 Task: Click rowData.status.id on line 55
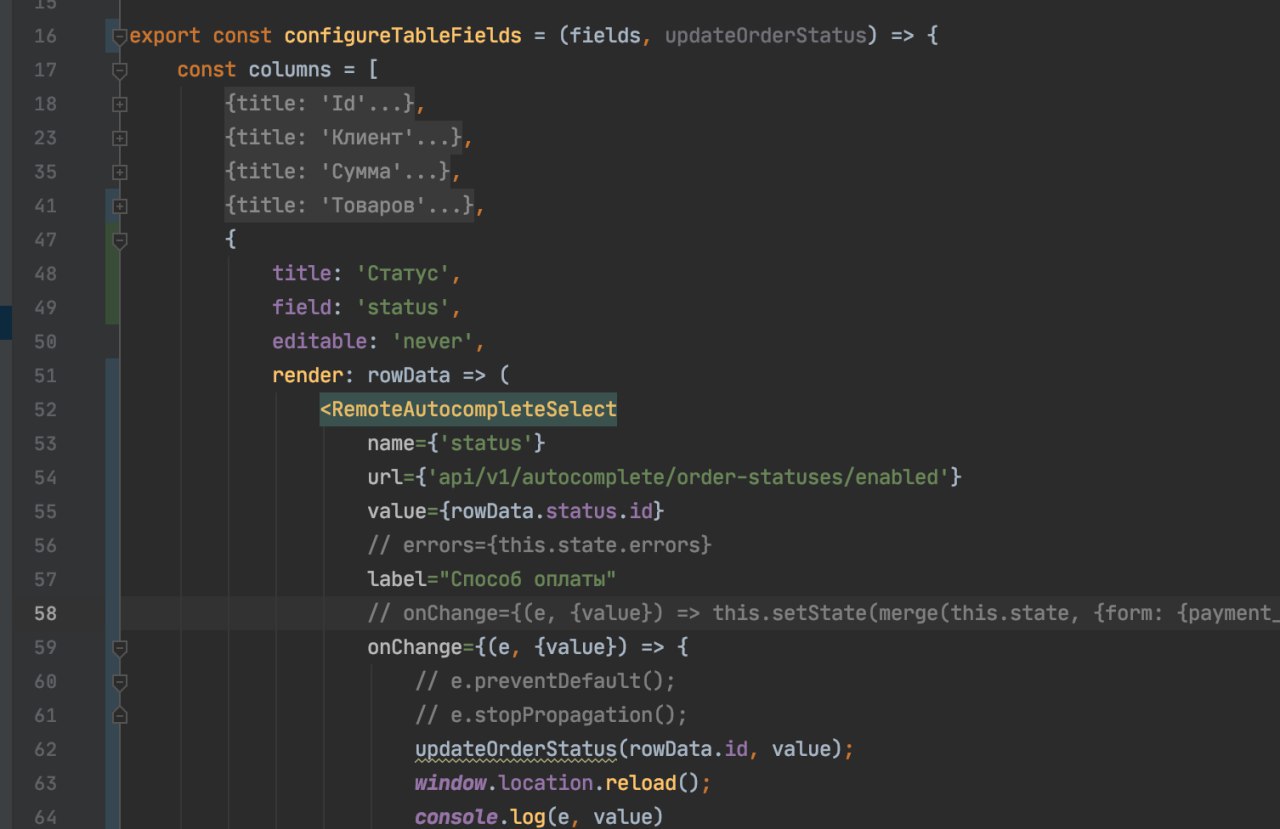coord(552,512)
